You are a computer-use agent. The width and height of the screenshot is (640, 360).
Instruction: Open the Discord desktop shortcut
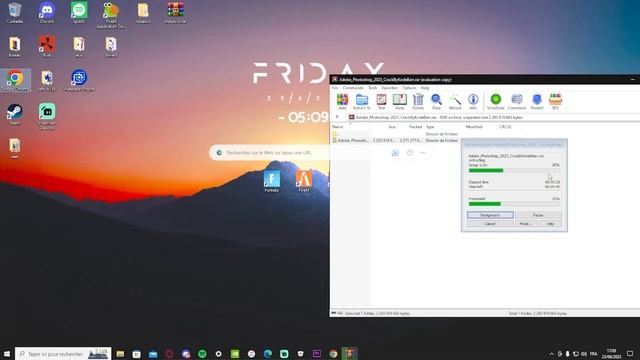coord(47,13)
